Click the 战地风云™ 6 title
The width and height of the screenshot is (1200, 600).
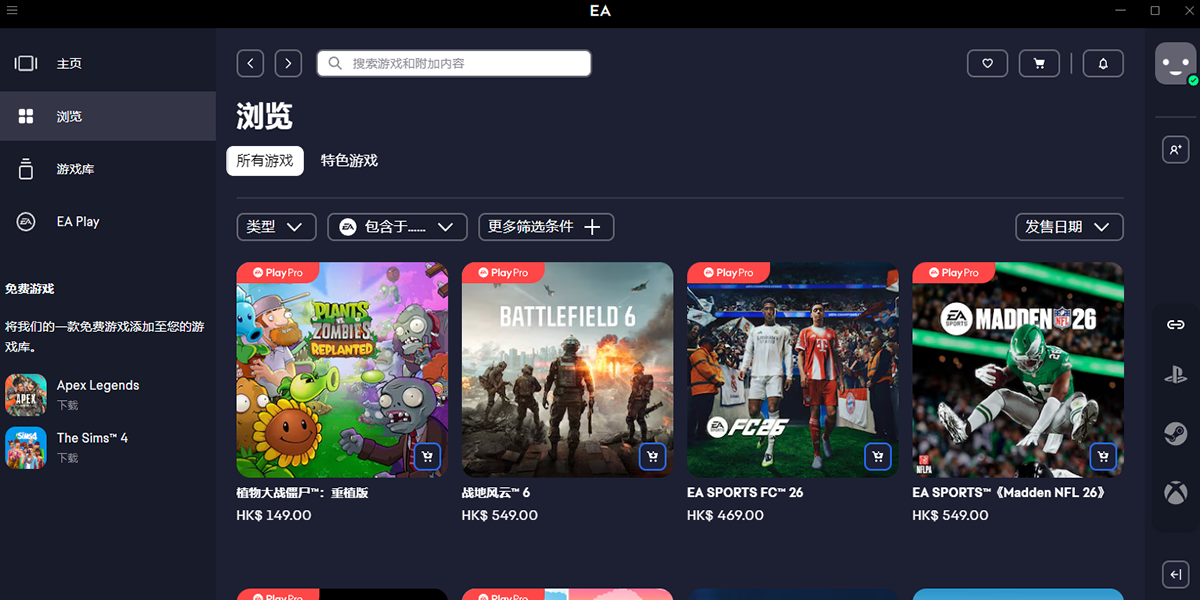click(496, 492)
